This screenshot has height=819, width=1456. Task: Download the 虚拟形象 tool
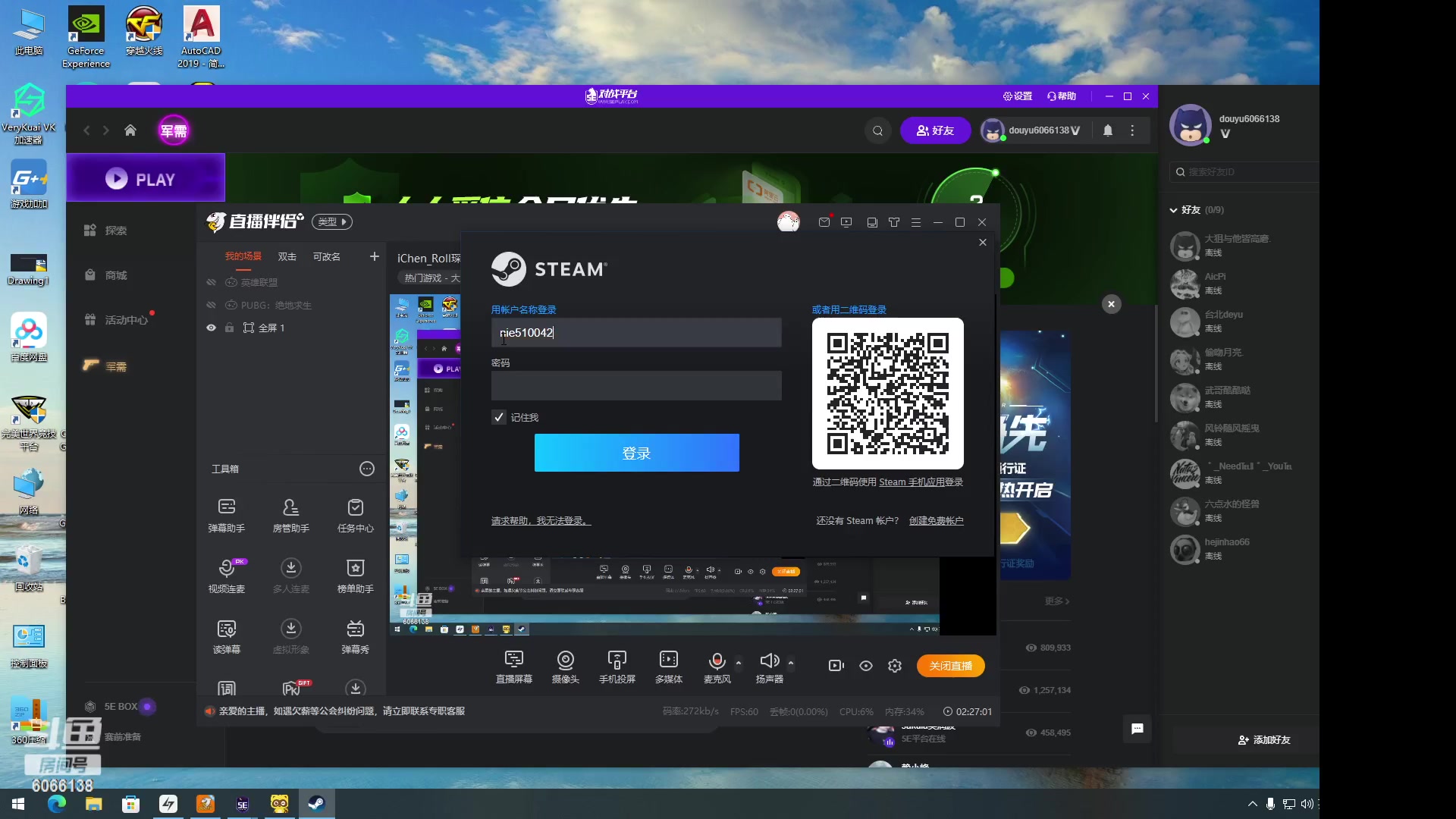[x=291, y=636]
